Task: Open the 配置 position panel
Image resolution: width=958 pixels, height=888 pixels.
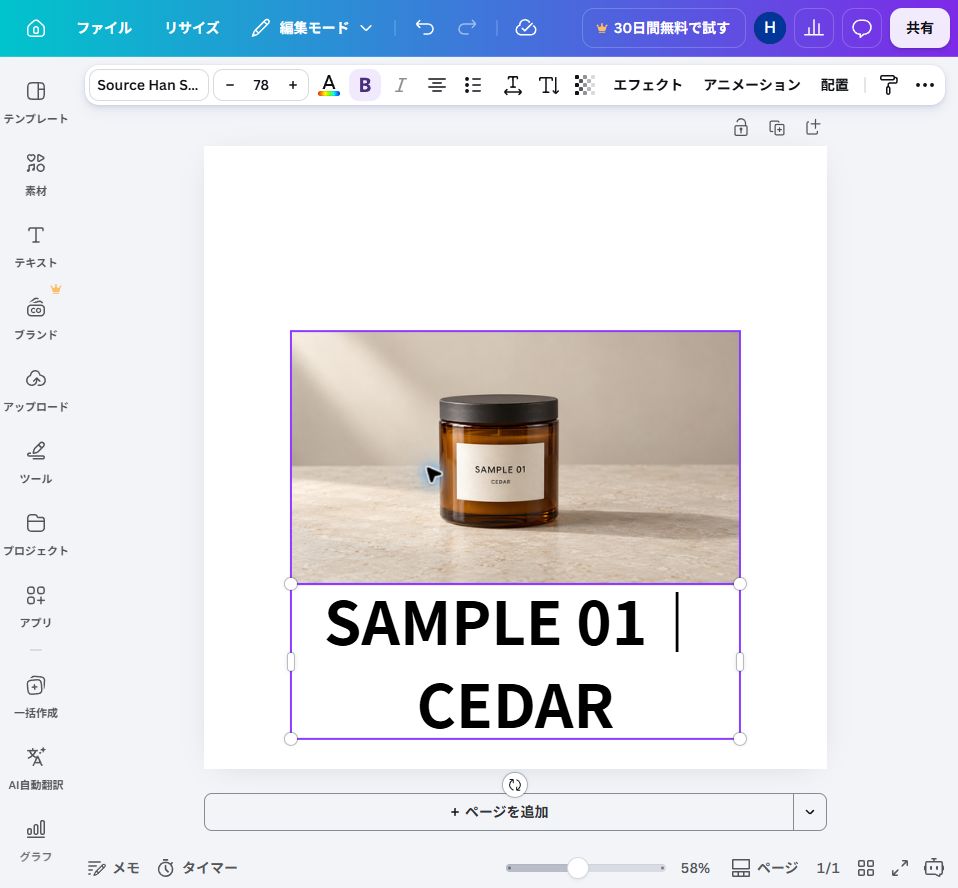Action: [835, 85]
